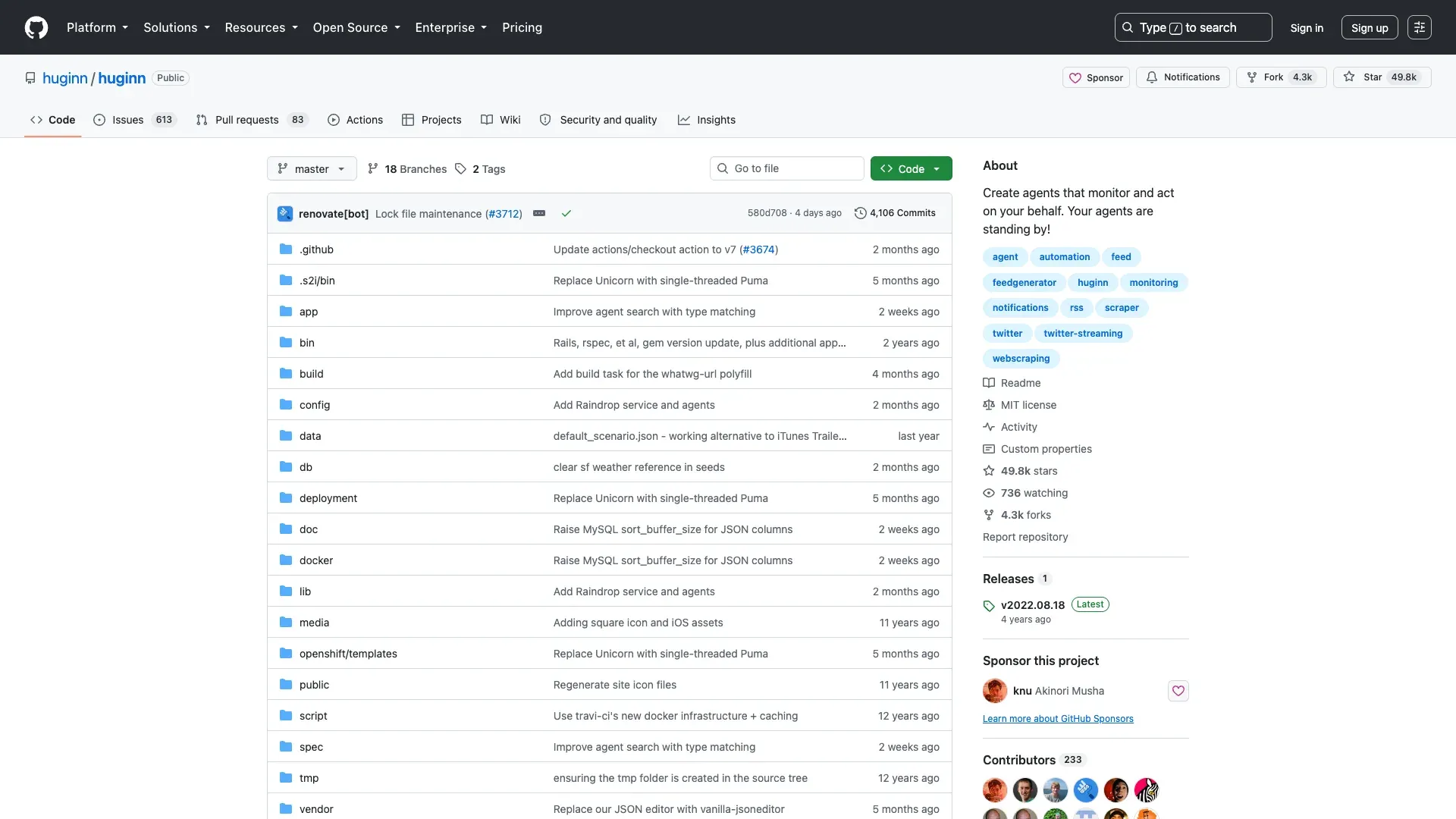Open release v2022.08.18

pos(1033,605)
